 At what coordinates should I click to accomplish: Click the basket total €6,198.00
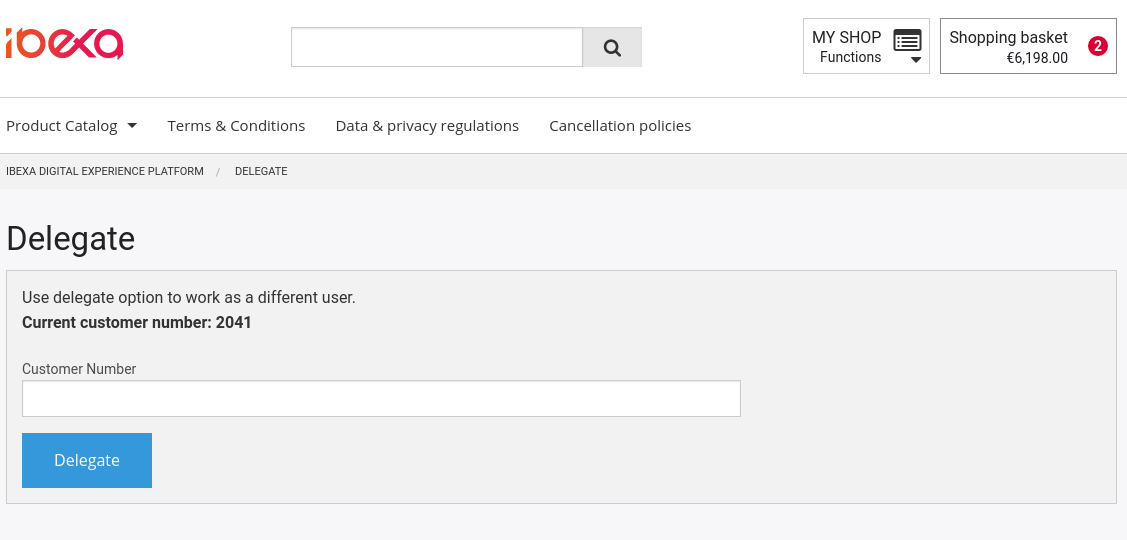tap(1037, 58)
